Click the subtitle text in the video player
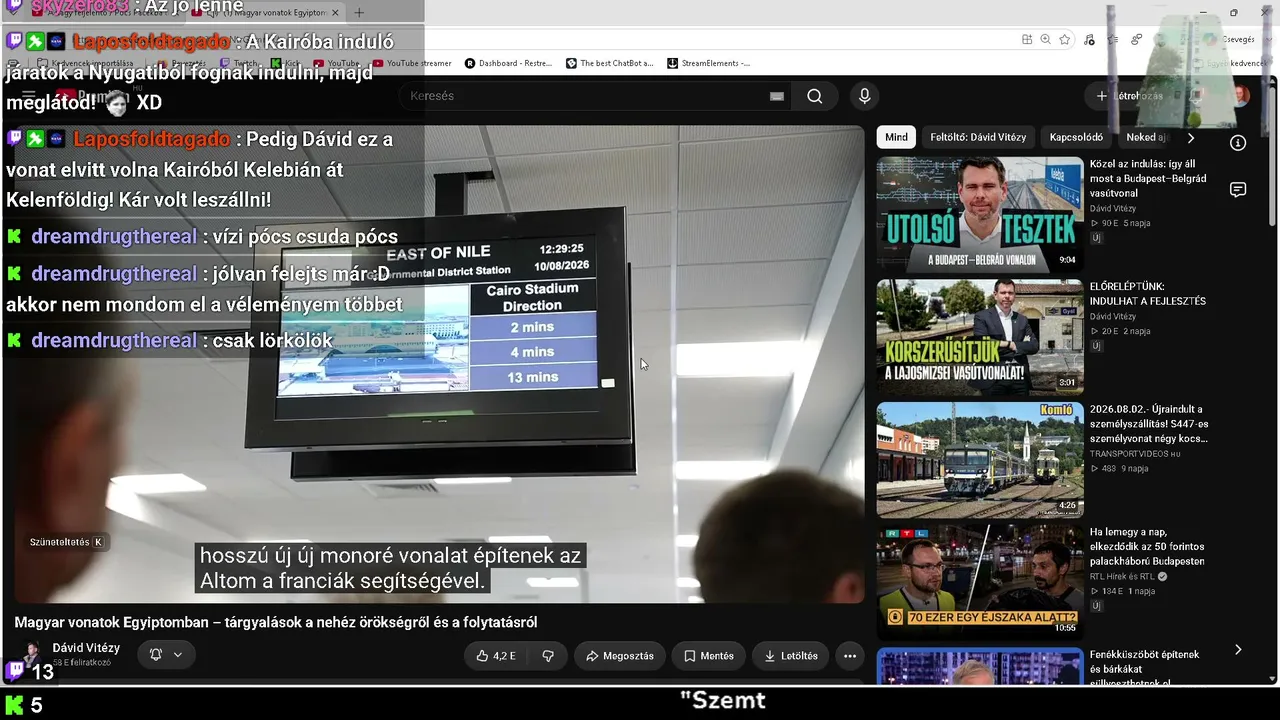 pyautogui.click(x=390, y=568)
